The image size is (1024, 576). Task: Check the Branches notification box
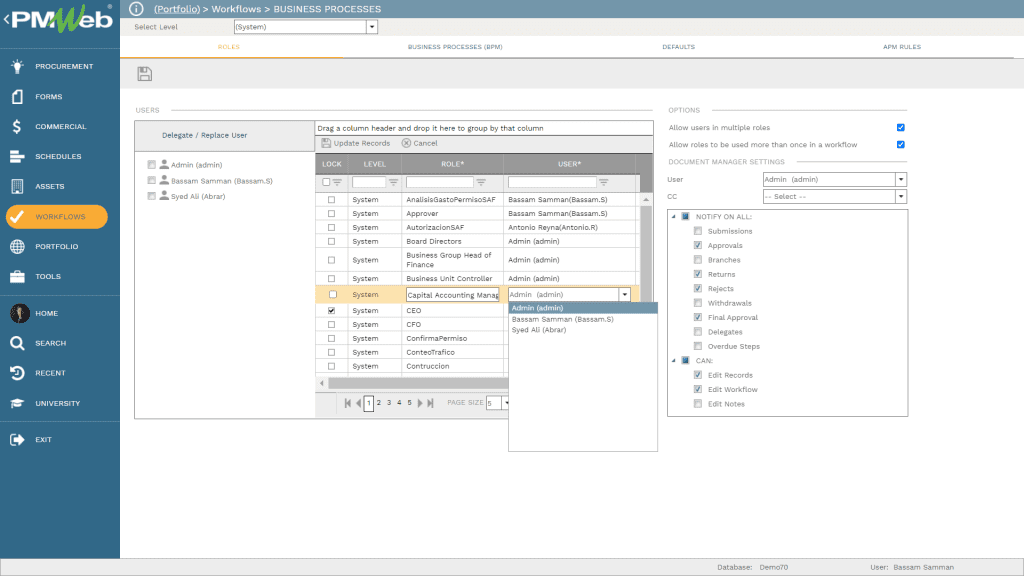698,260
